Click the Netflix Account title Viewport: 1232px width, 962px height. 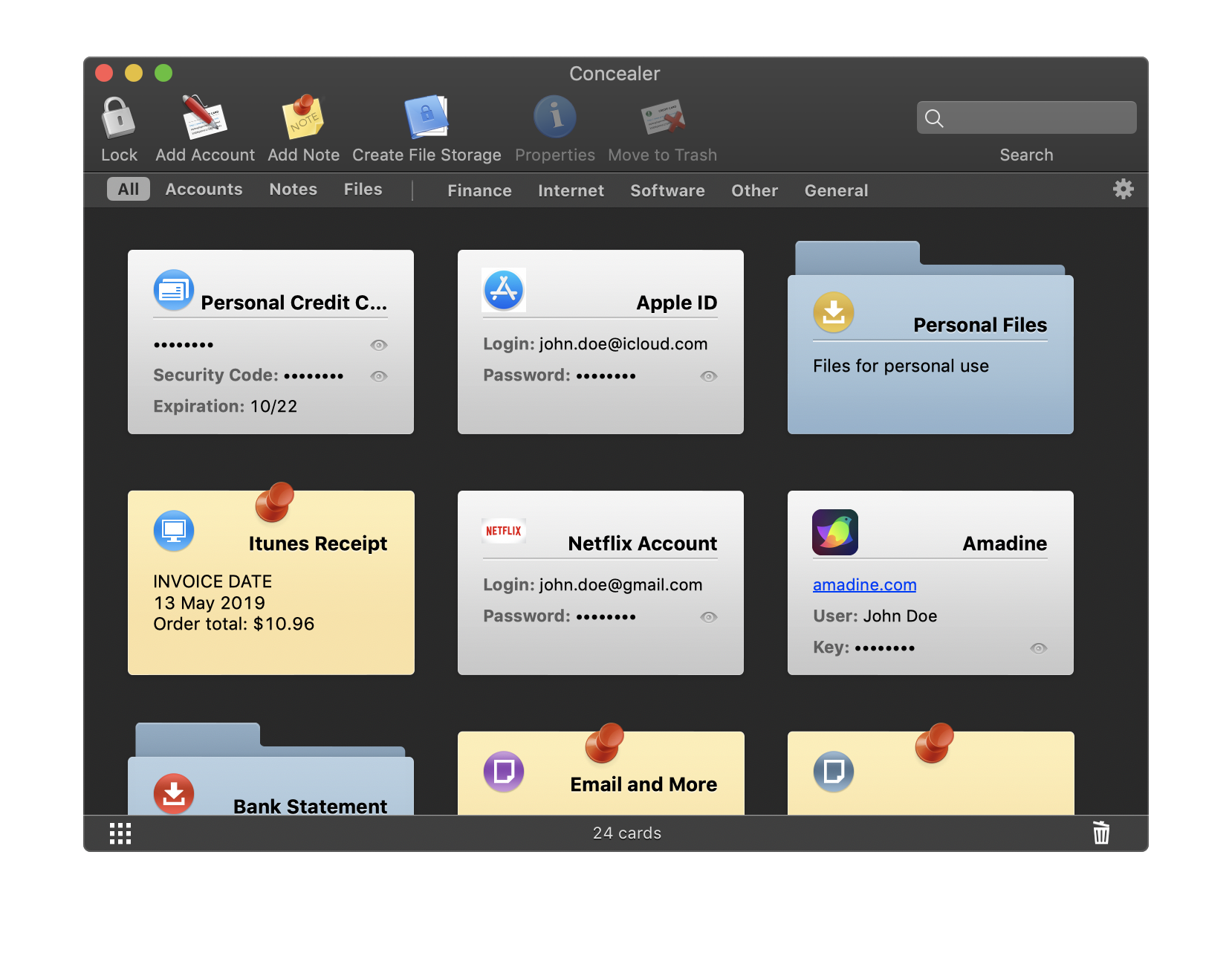point(642,543)
